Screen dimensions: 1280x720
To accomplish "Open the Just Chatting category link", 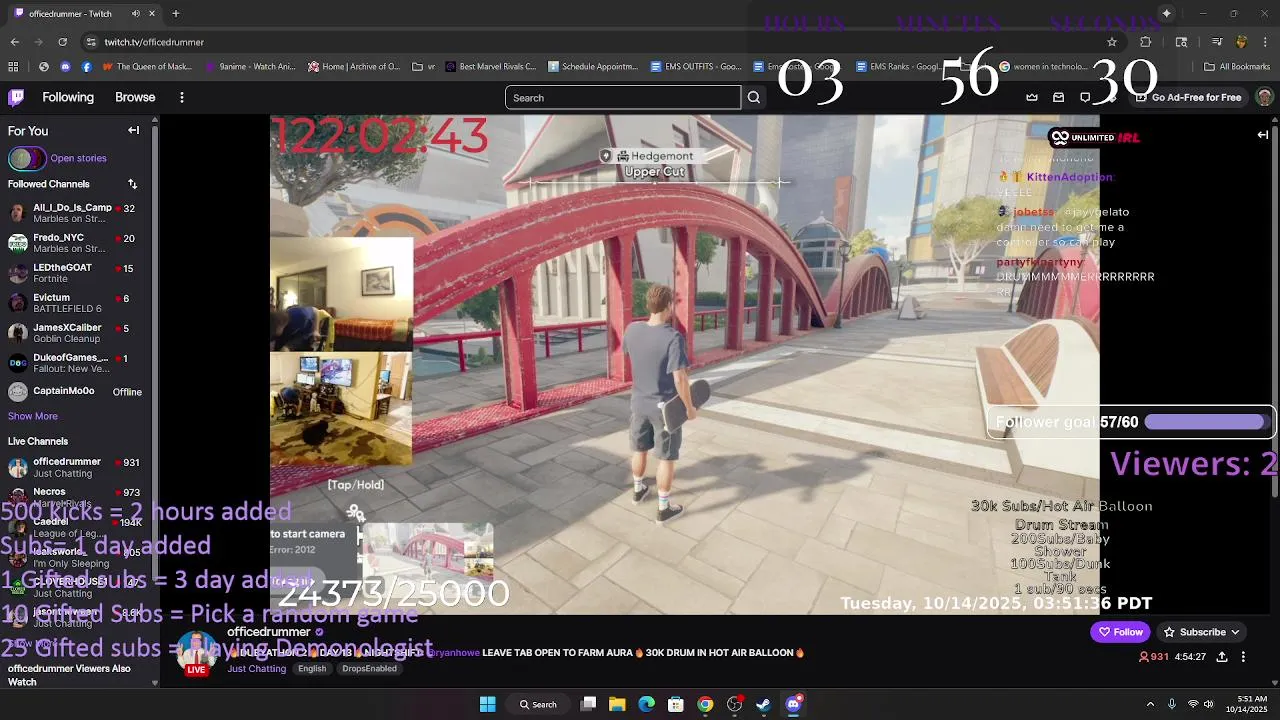I will [x=256, y=668].
